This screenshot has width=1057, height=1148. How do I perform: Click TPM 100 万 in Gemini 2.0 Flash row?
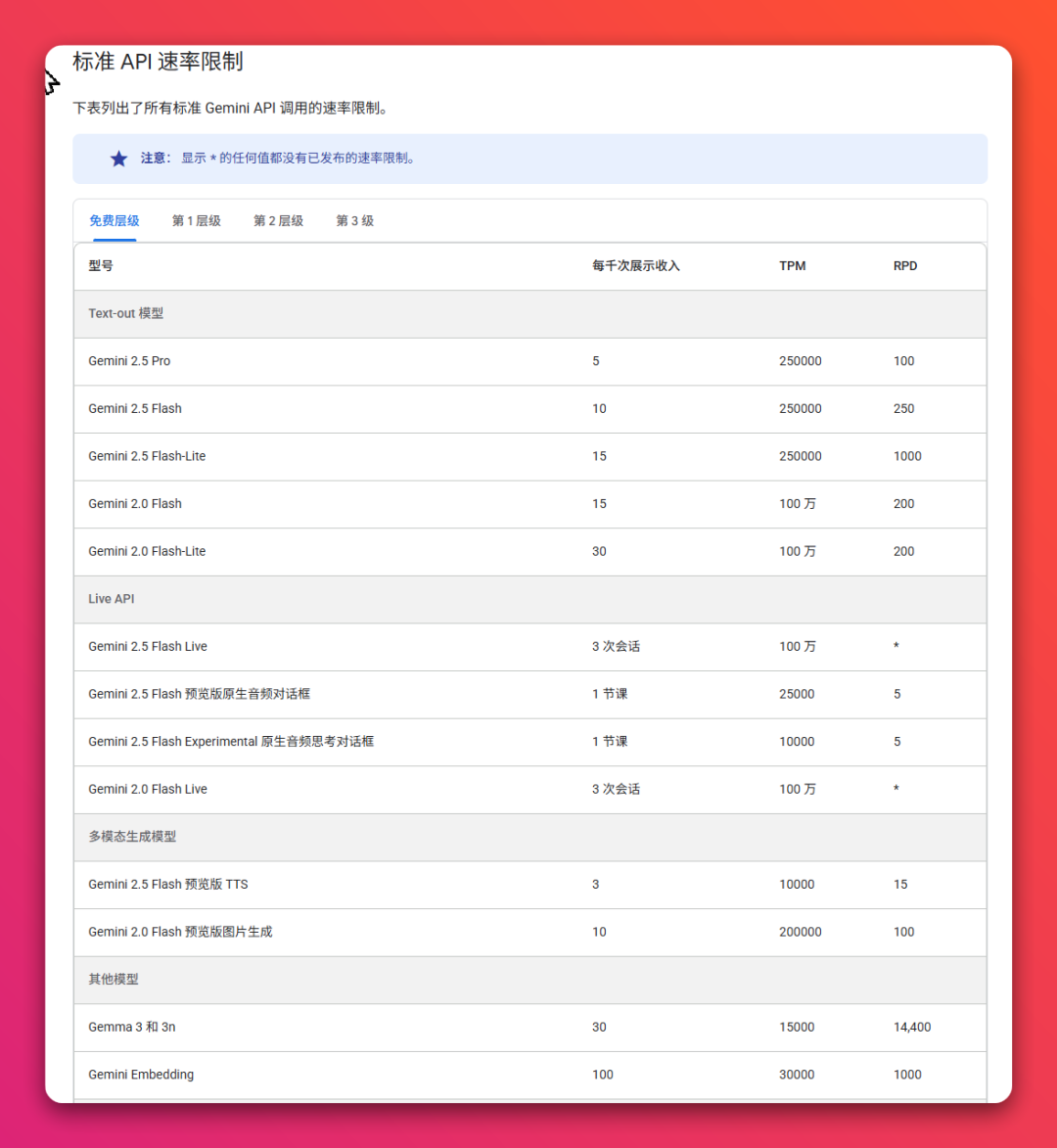[x=797, y=504]
